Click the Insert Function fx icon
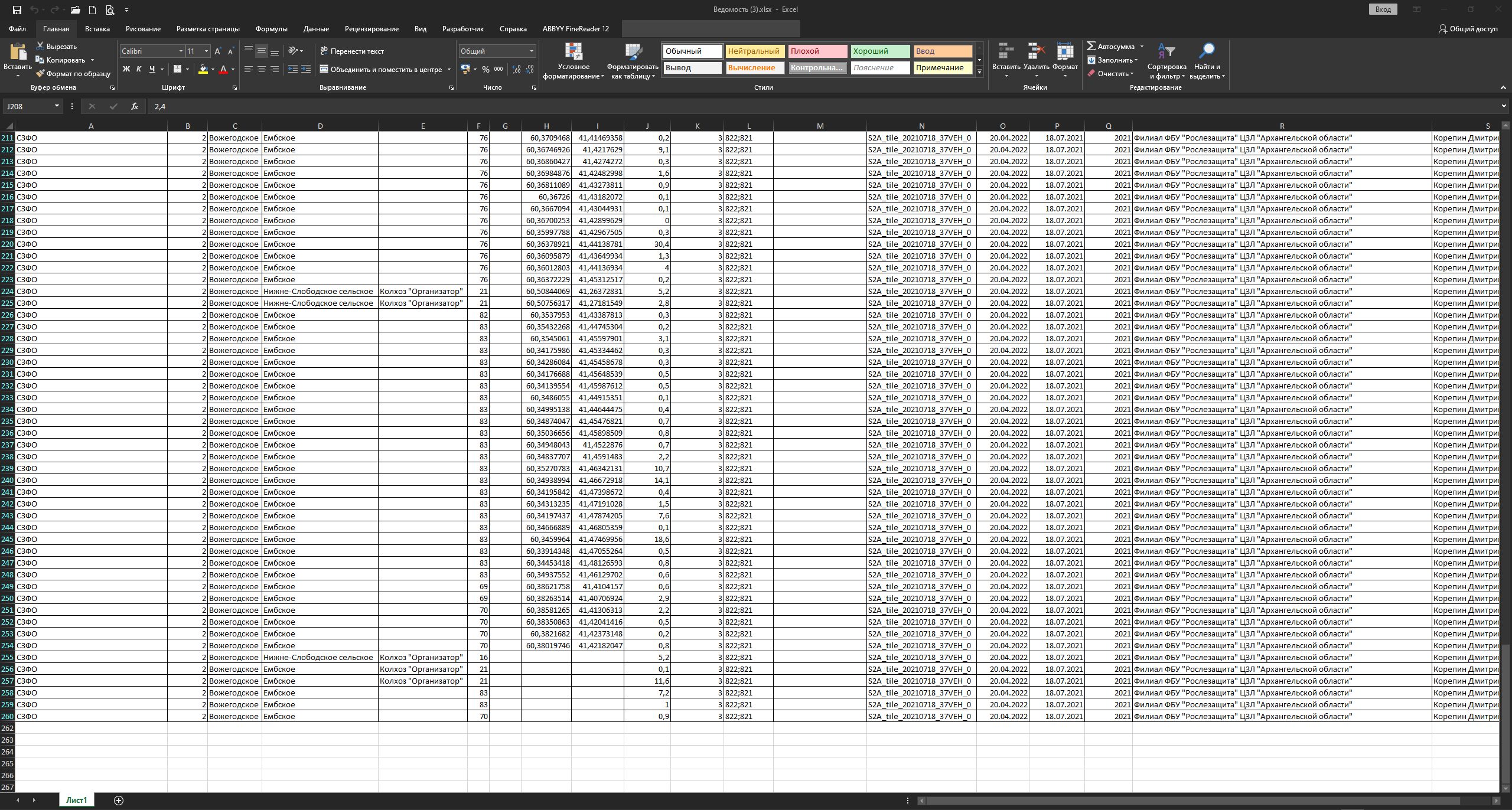 135,106
